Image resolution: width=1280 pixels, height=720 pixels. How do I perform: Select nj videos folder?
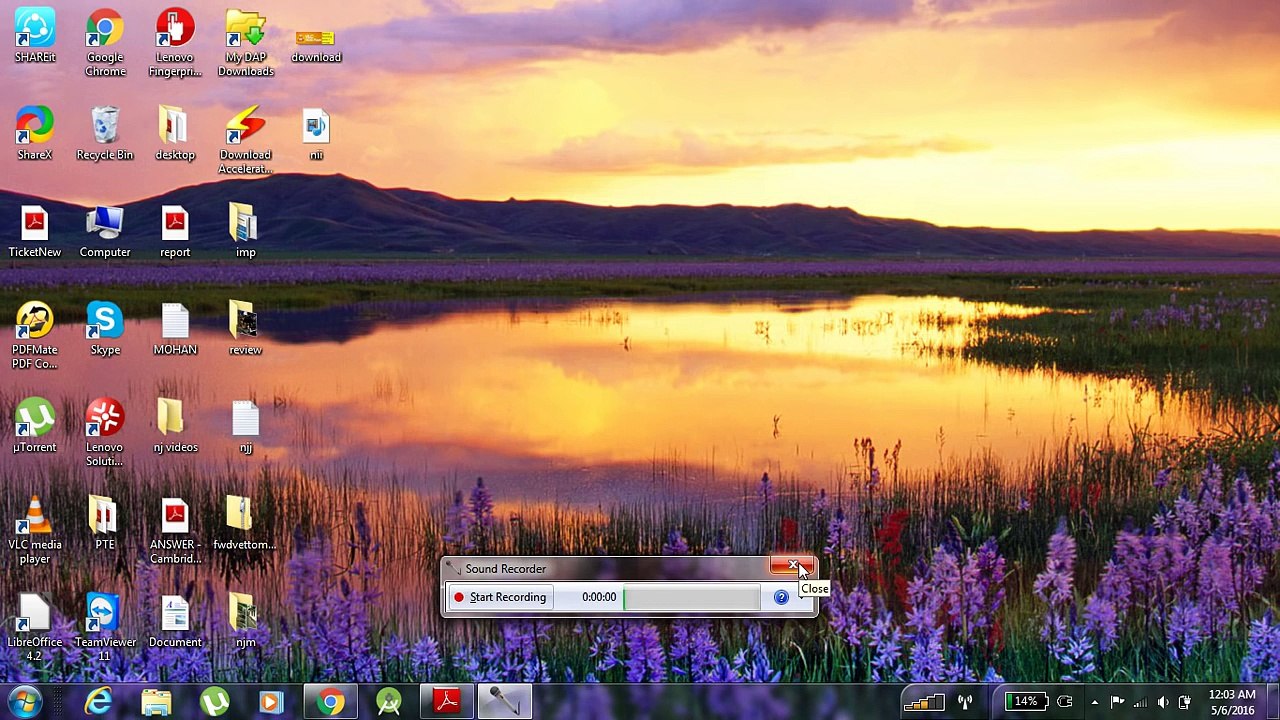click(175, 426)
